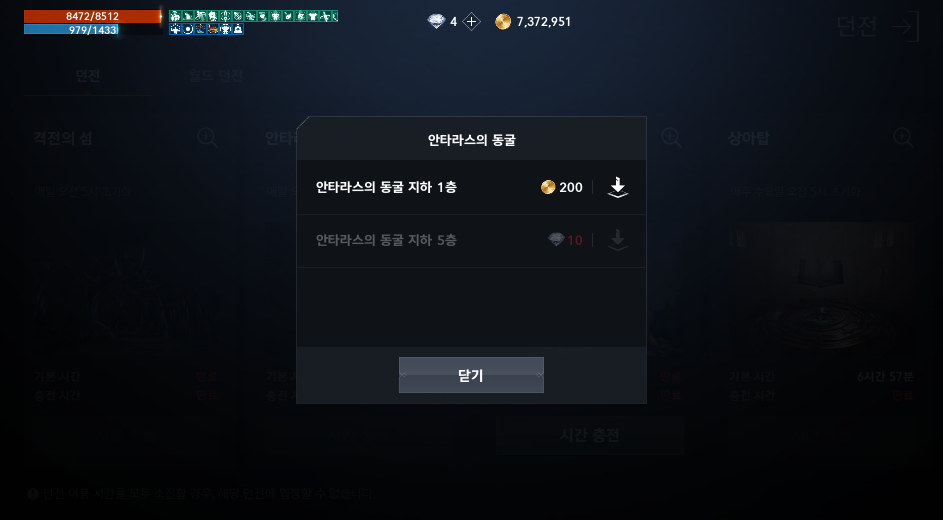Close the dialog with the 닫기 button
Screen dimensions: 943x520
pyautogui.click(x=471, y=375)
